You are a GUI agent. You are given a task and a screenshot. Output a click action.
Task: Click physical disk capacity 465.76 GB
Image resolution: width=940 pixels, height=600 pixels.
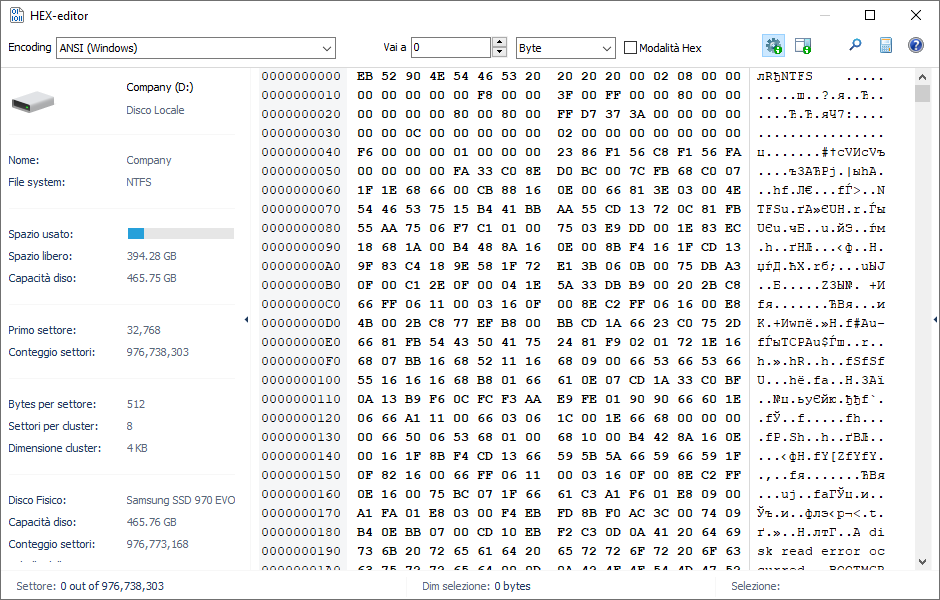pos(152,522)
